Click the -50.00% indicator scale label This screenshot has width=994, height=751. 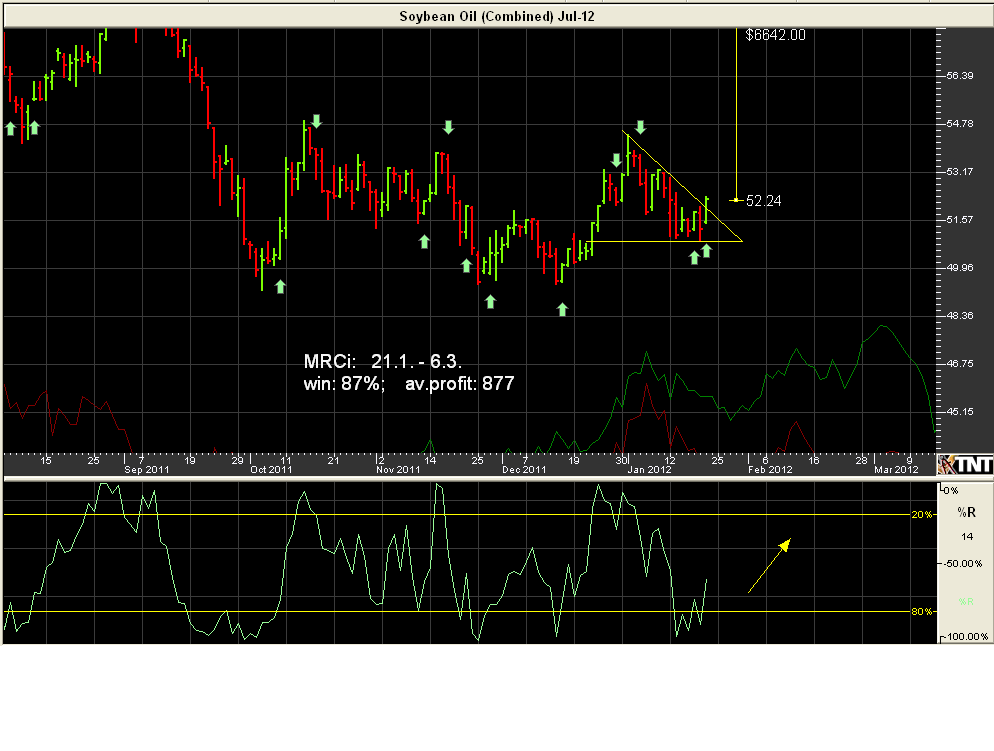pos(964,563)
